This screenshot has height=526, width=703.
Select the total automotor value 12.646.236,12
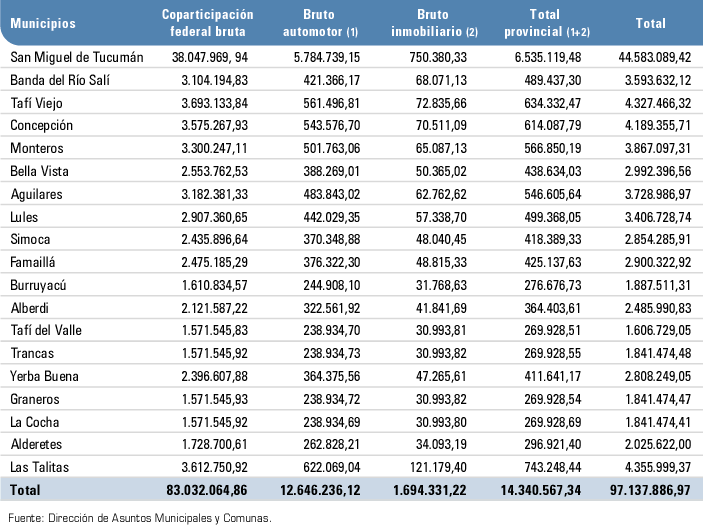(x=322, y=490)
